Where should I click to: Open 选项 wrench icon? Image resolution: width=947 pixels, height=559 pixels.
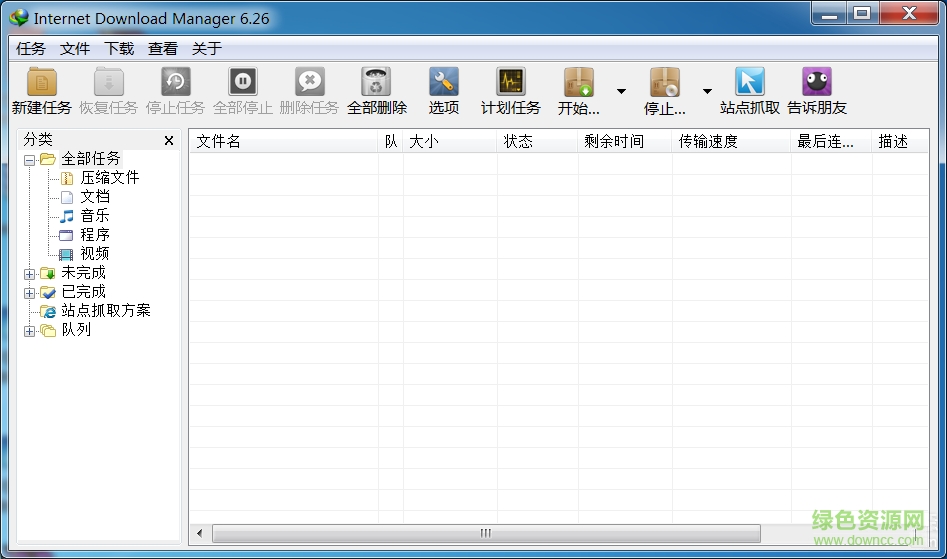click(444, 82)
